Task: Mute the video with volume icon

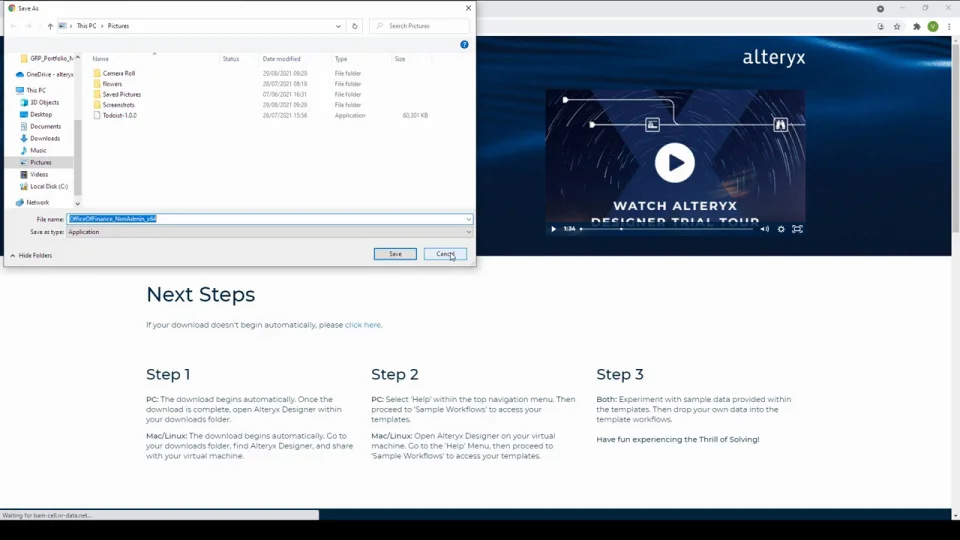Action: click(x=765, y=229)
